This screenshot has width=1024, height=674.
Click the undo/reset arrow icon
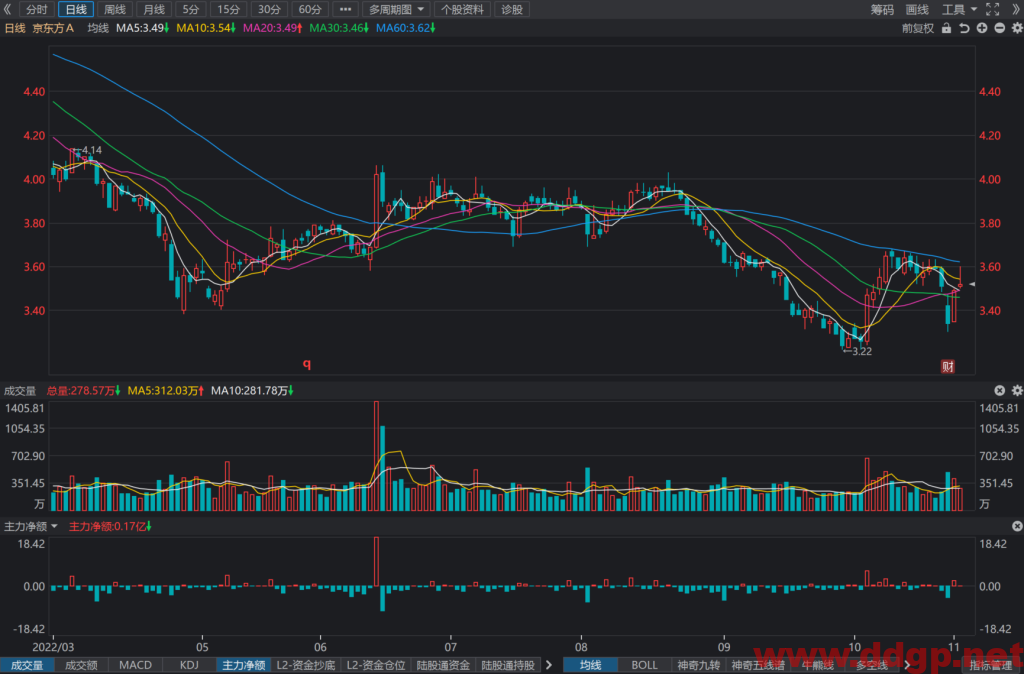(x=964, y=28)
